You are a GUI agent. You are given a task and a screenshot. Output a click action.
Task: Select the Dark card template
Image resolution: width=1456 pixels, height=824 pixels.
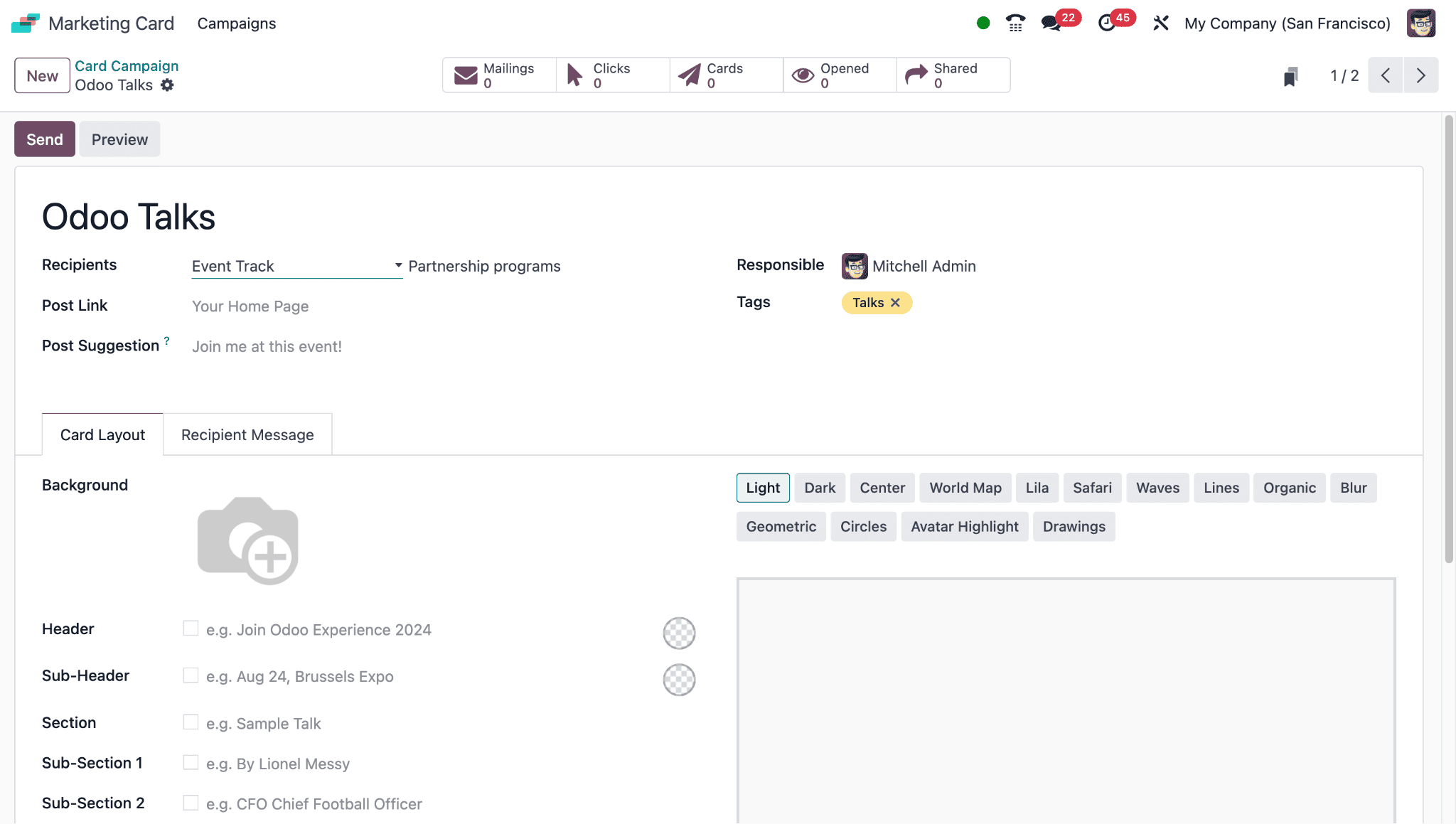click(820, 488)
